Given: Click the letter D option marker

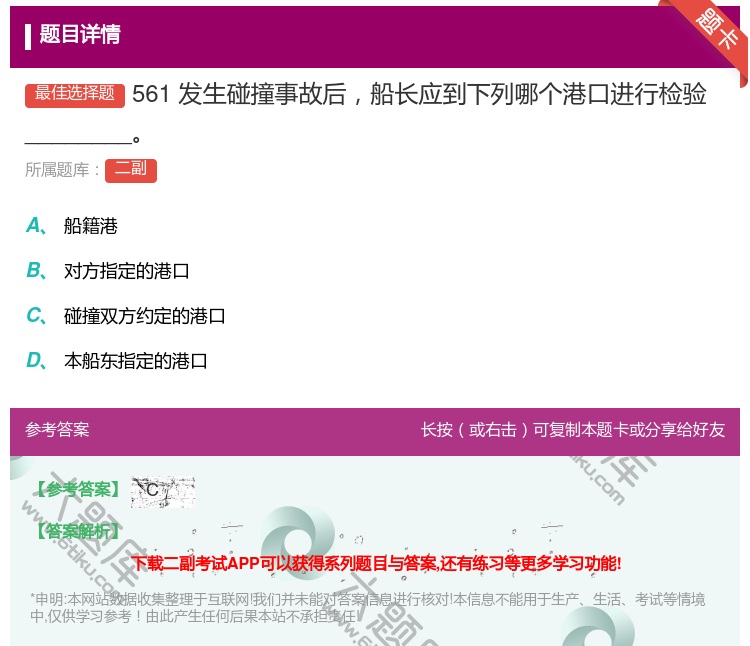Looking at the screenshot, I should point(36,361).
